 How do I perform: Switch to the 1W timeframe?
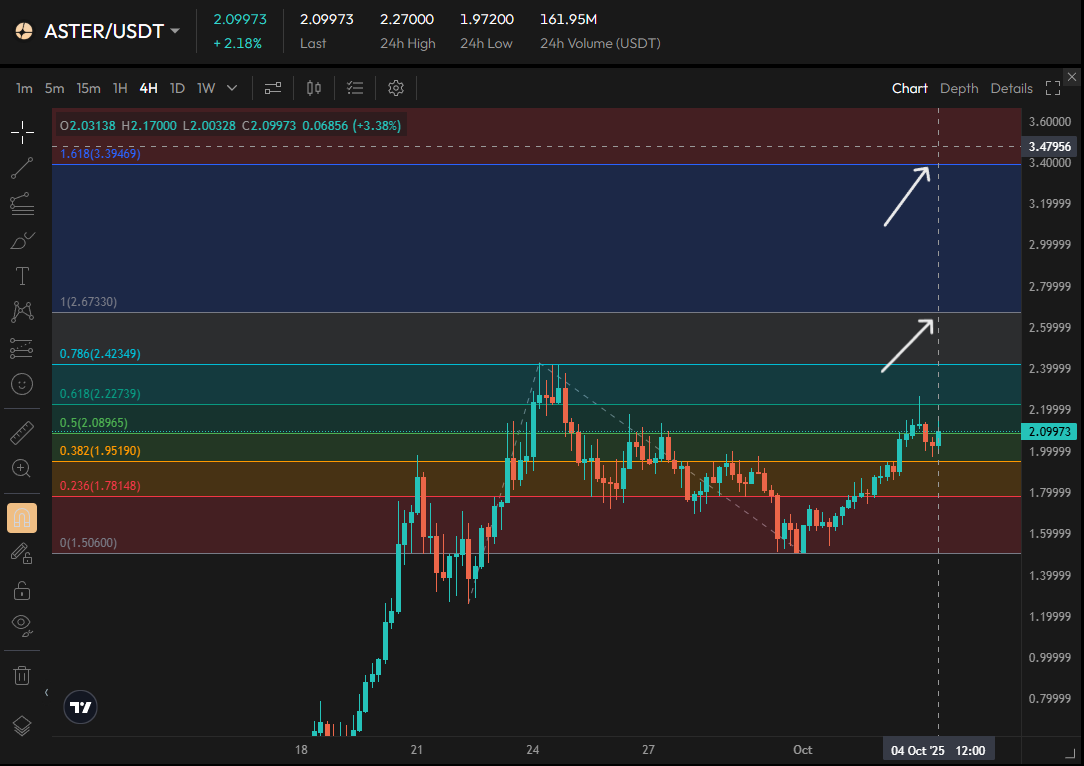tap(206, 88)
